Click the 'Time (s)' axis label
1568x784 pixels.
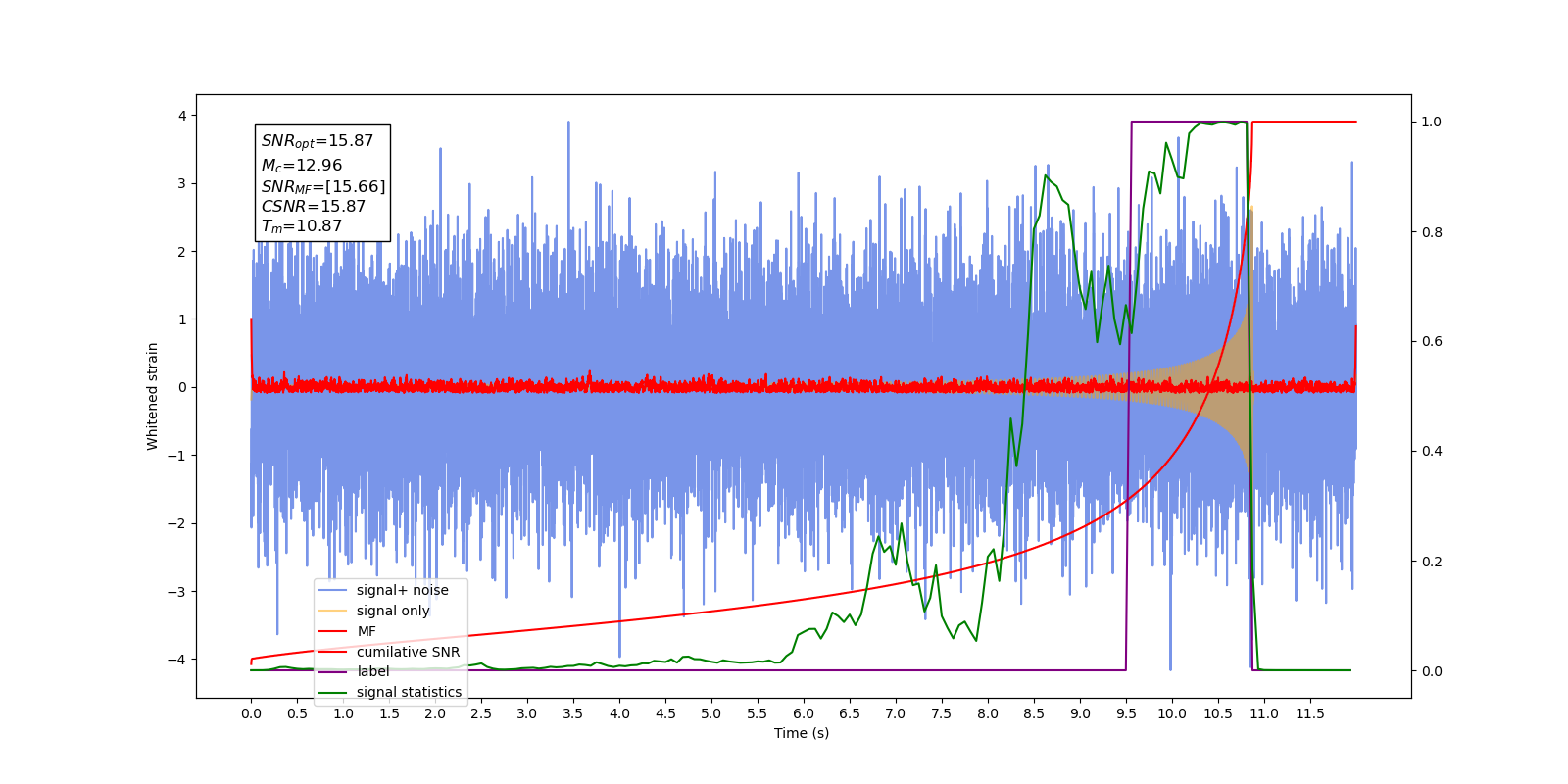802,733
